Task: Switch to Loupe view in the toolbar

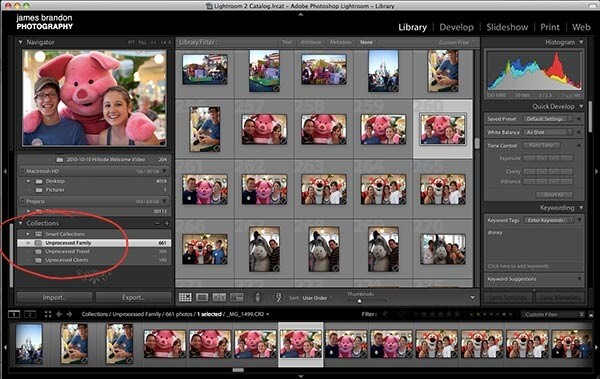Action: click(x=202, y=297)
